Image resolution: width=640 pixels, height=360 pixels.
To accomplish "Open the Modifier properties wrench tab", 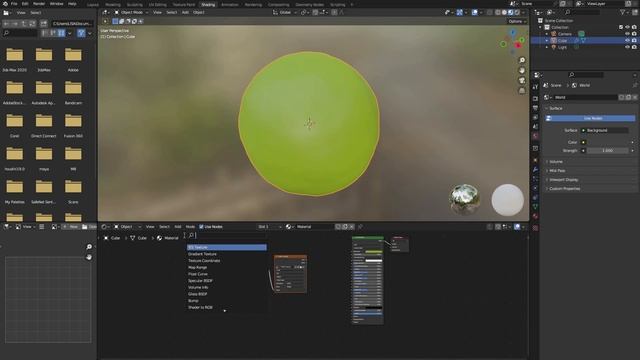I will tap(535, 169).
